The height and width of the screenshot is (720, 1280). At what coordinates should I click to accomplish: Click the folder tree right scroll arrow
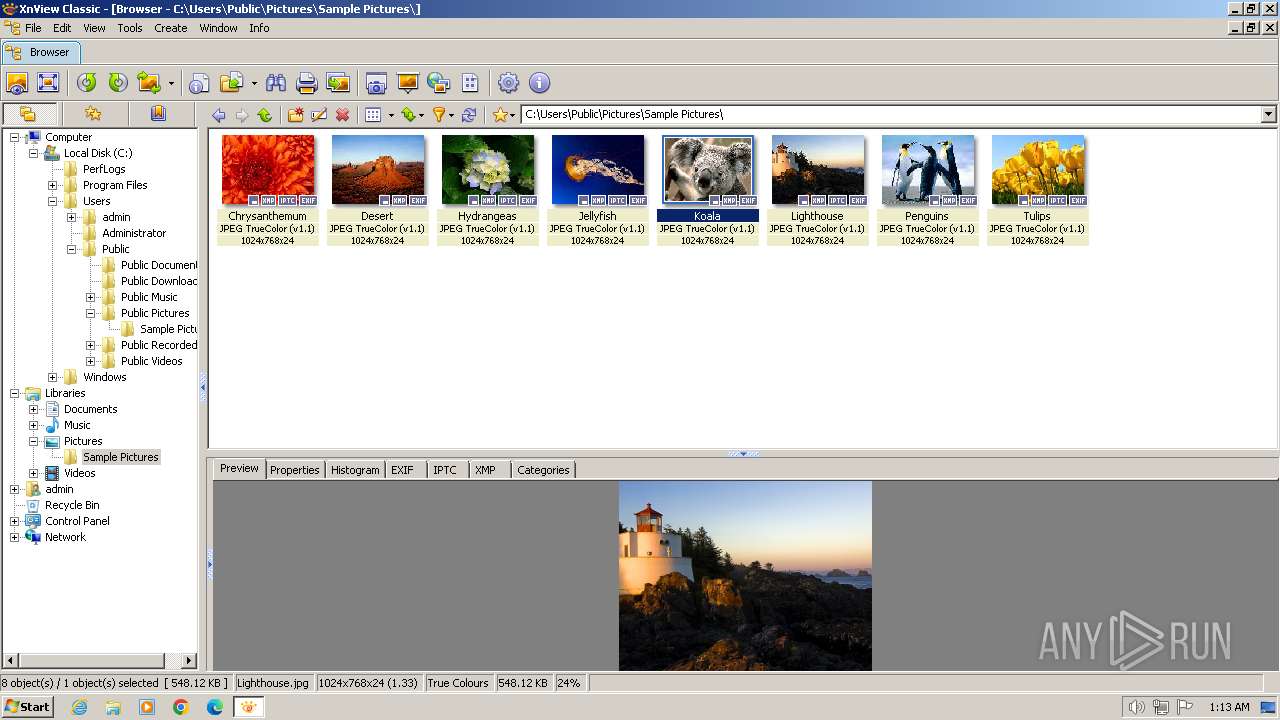(189, 660)
